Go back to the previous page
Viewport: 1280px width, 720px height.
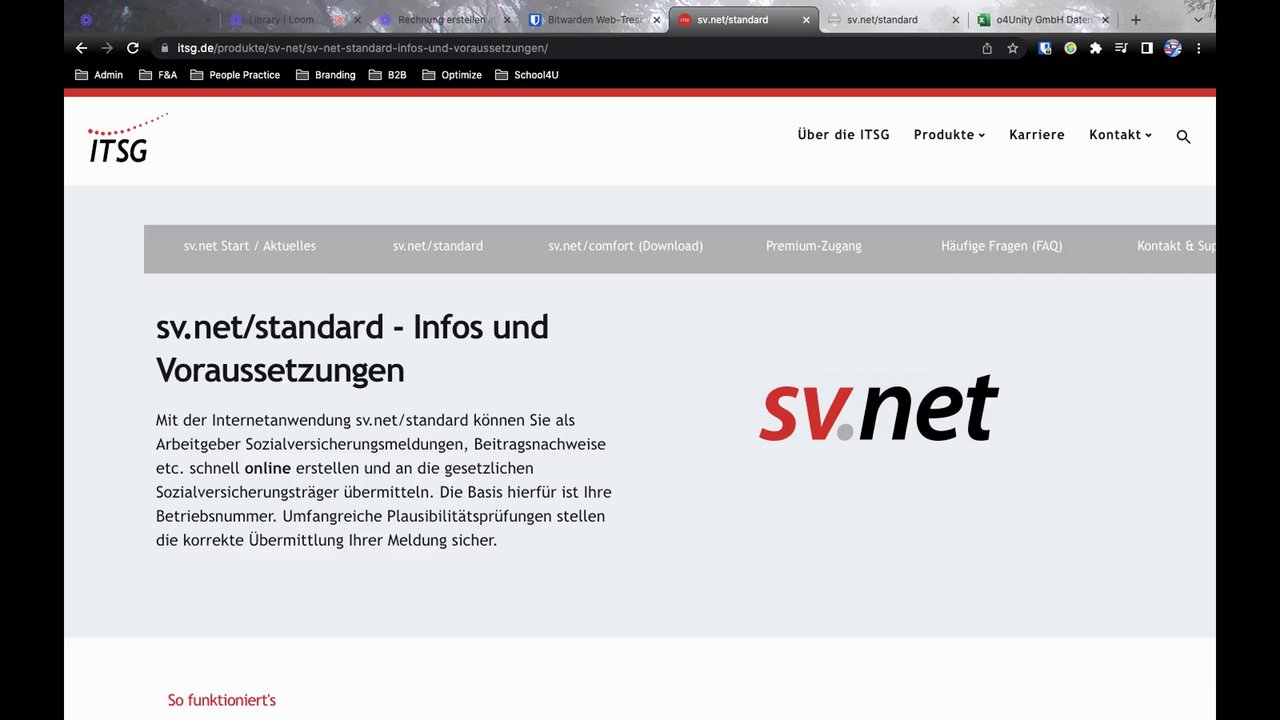coord(82,48)
